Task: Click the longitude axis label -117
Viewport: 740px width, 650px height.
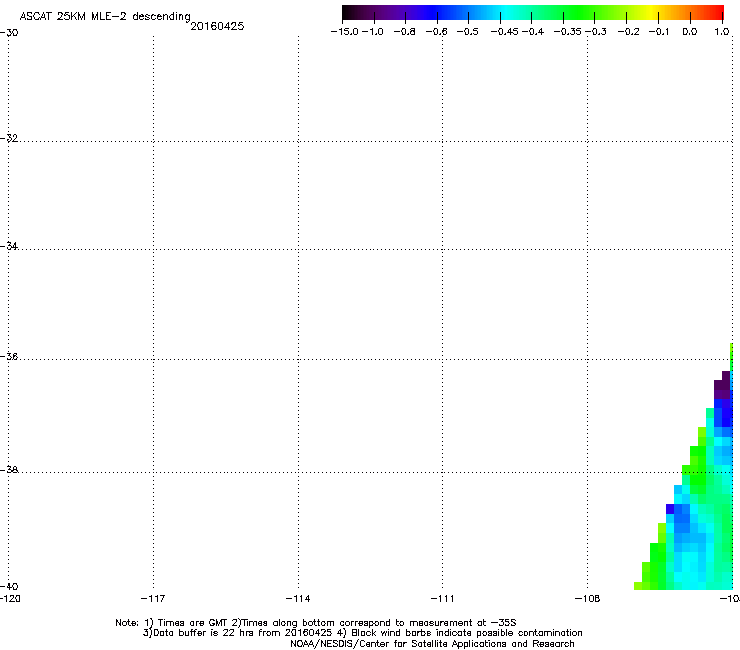Action: pyautogui.click(x=153, y=599)
